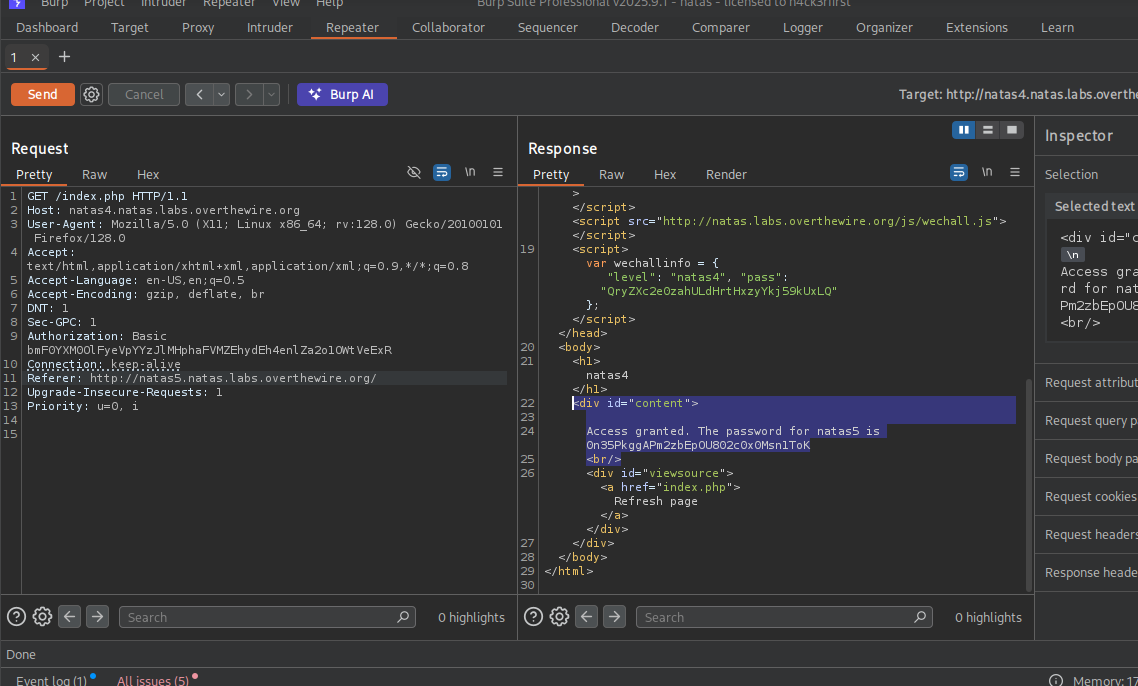Previous match arrow below Request panel

point(70,617)
